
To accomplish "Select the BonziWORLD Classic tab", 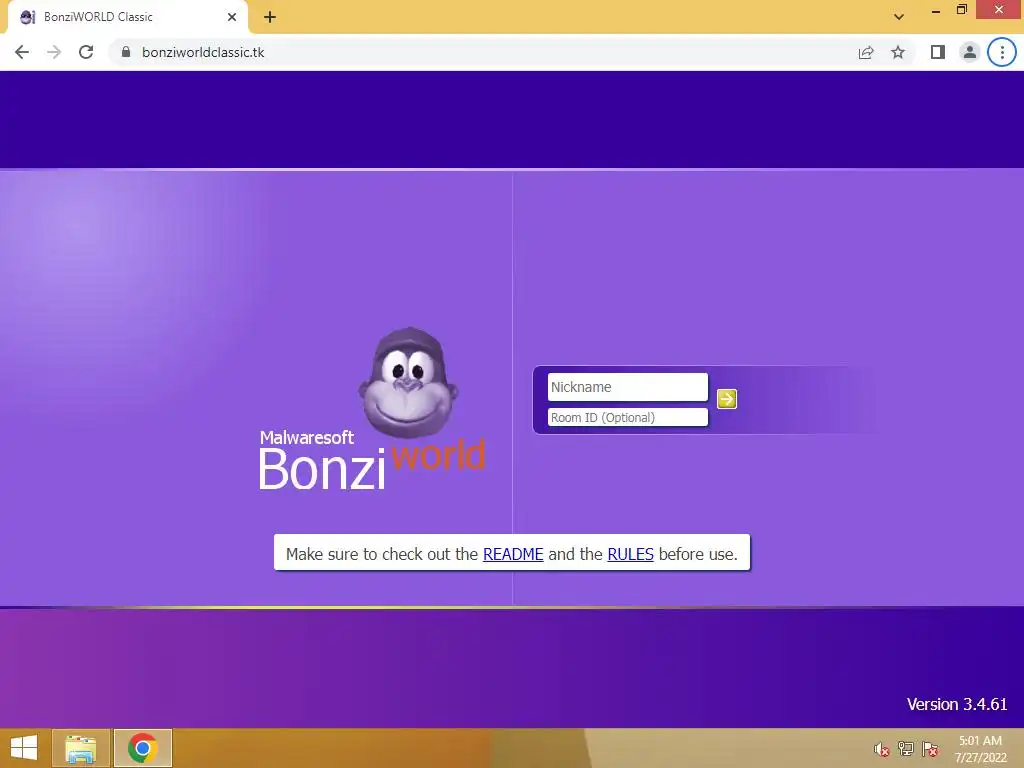I will click(128, 17).
